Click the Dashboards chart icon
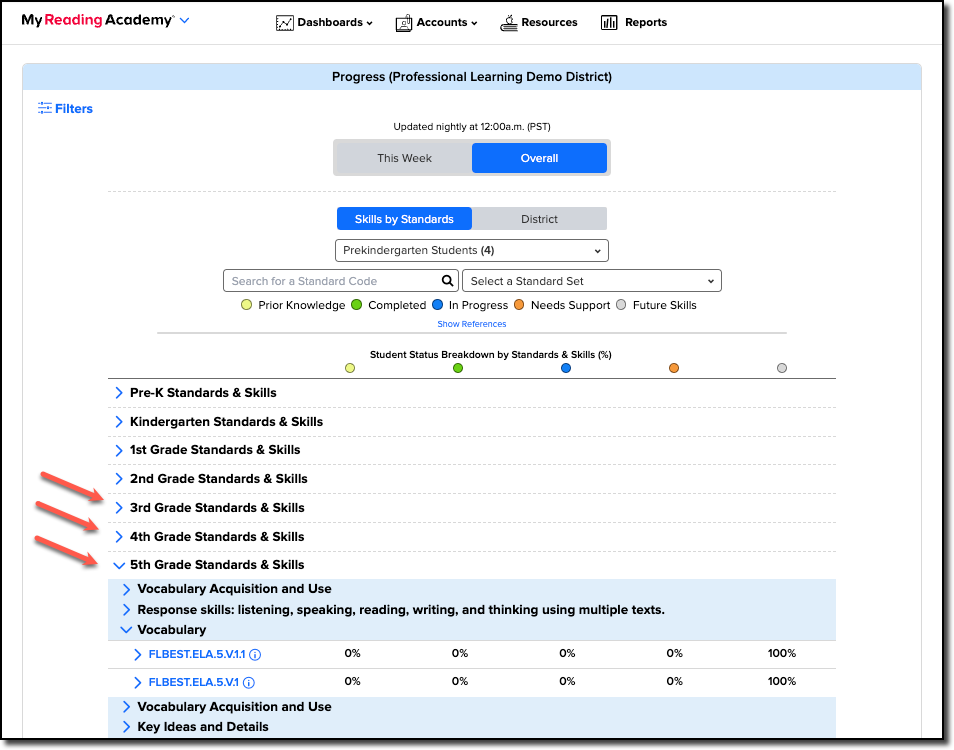The image size is (954, 750). (284, 23)
